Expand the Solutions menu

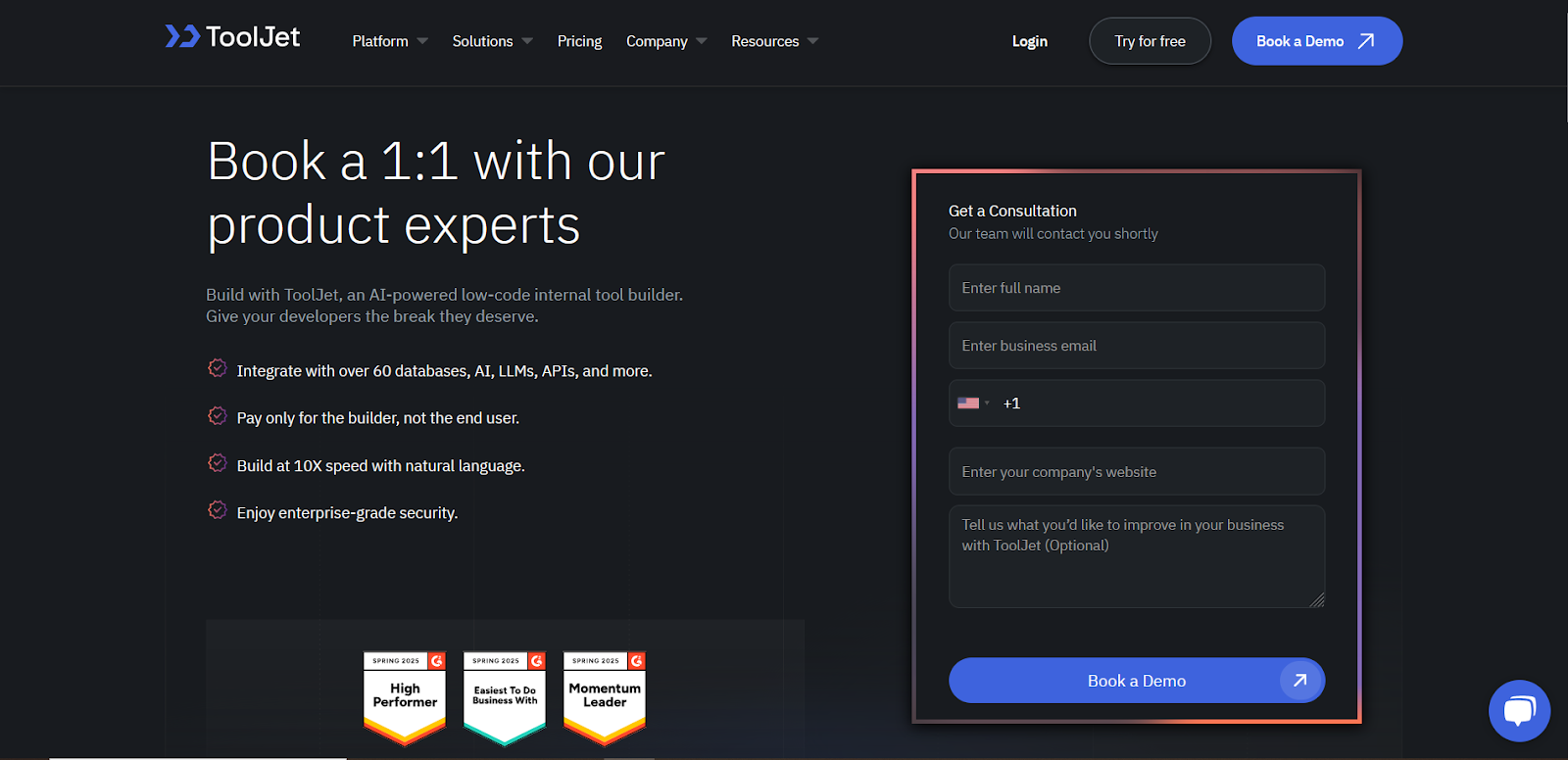tap(492, 41)
